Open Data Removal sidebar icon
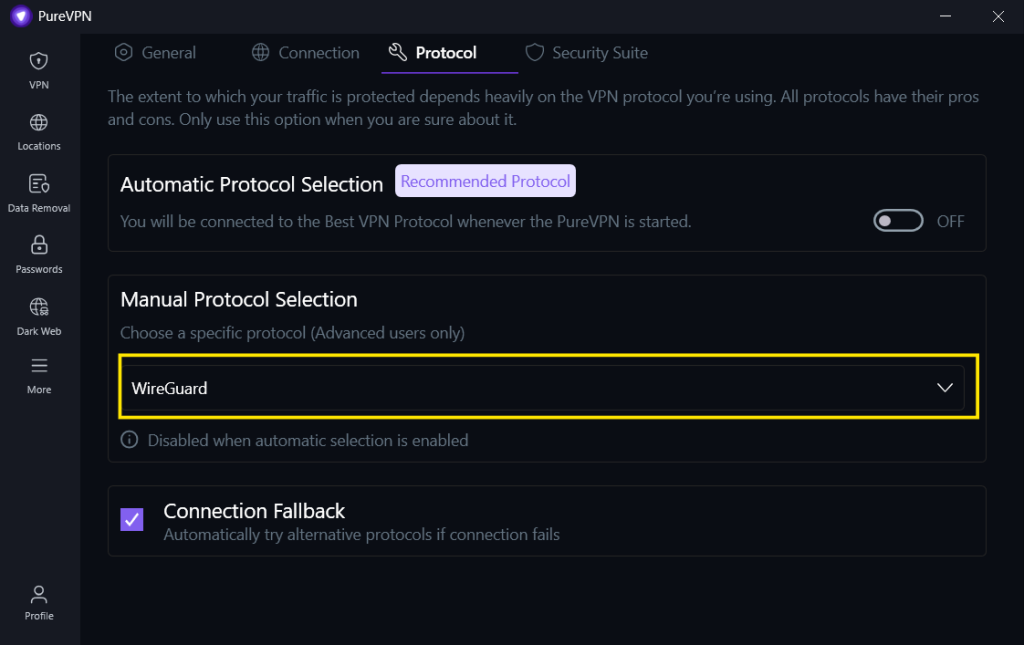The height and width of the screenshot is (645, 1024). [x=39, y=184]
